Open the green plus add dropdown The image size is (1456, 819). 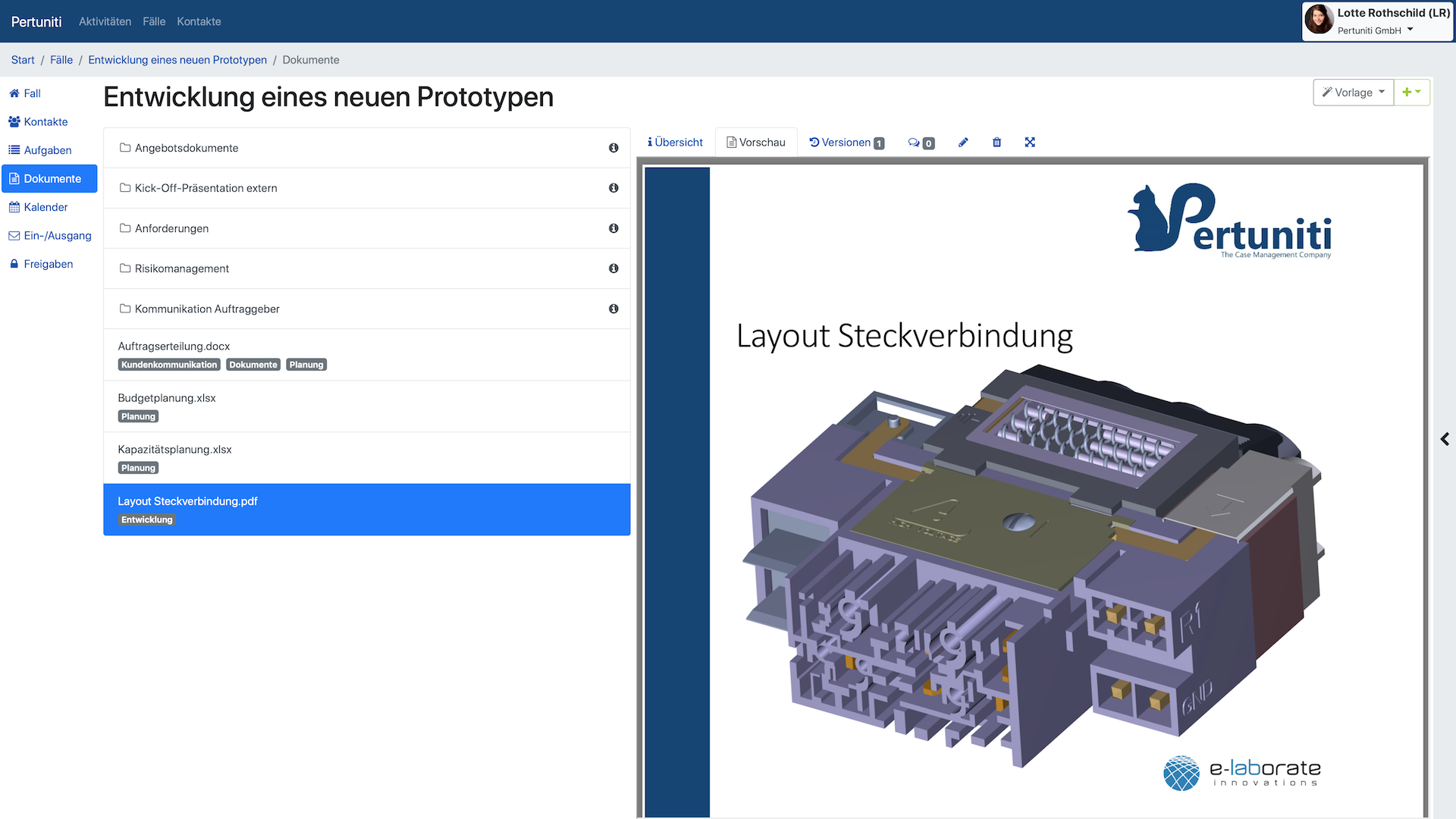1412,93
